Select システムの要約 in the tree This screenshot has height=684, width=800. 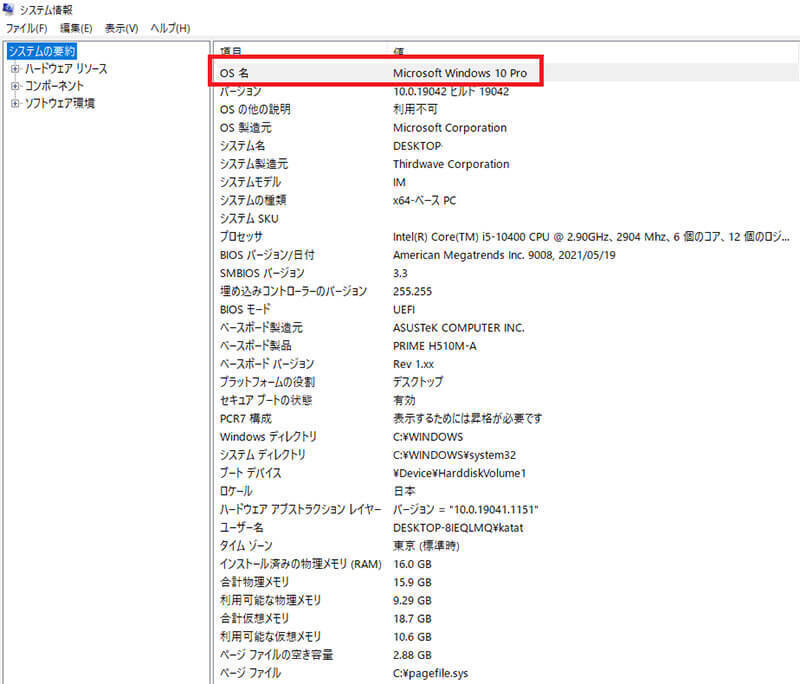tap(41, 51)
